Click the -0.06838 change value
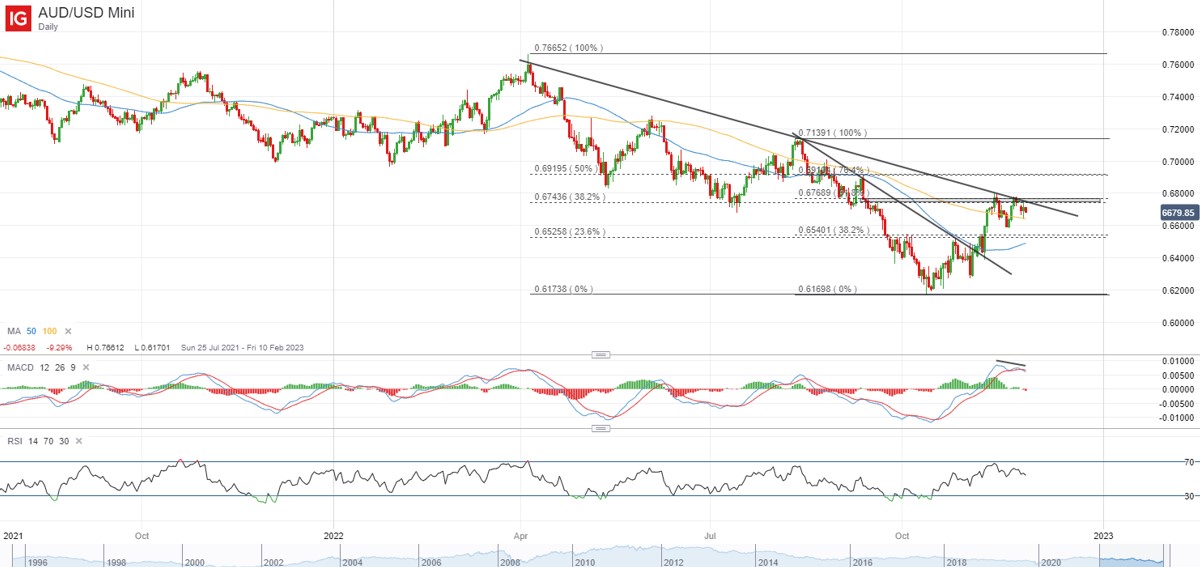 [x=19, y=347]
